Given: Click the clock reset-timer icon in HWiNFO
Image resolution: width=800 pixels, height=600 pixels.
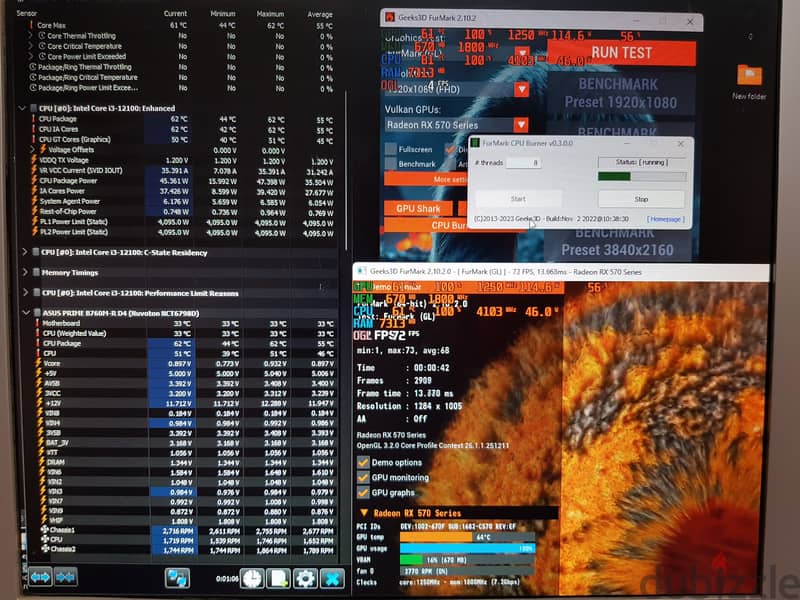Looking at the screenshot, I should click(253, 579).
